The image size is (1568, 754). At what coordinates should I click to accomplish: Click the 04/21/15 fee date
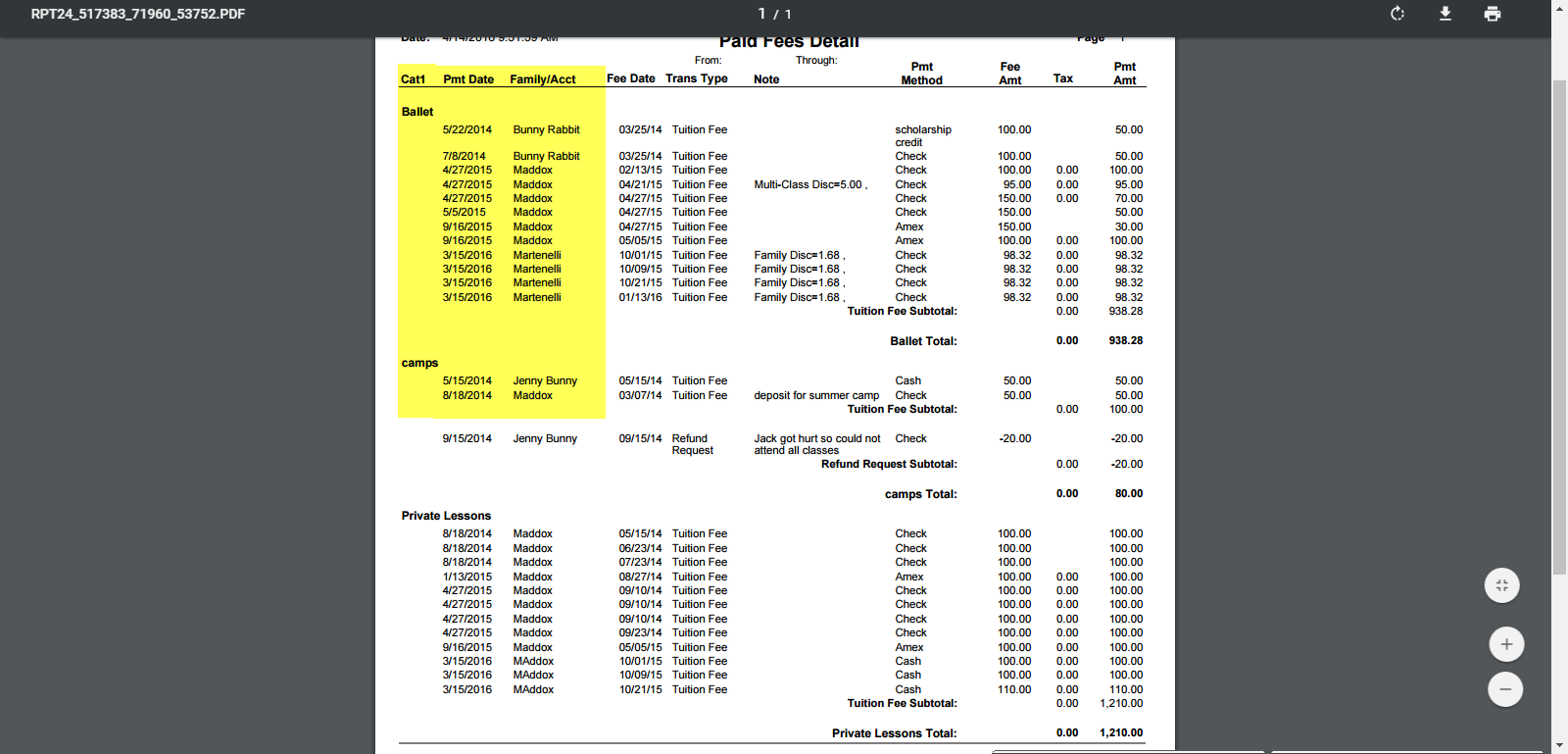pos(640,184)
